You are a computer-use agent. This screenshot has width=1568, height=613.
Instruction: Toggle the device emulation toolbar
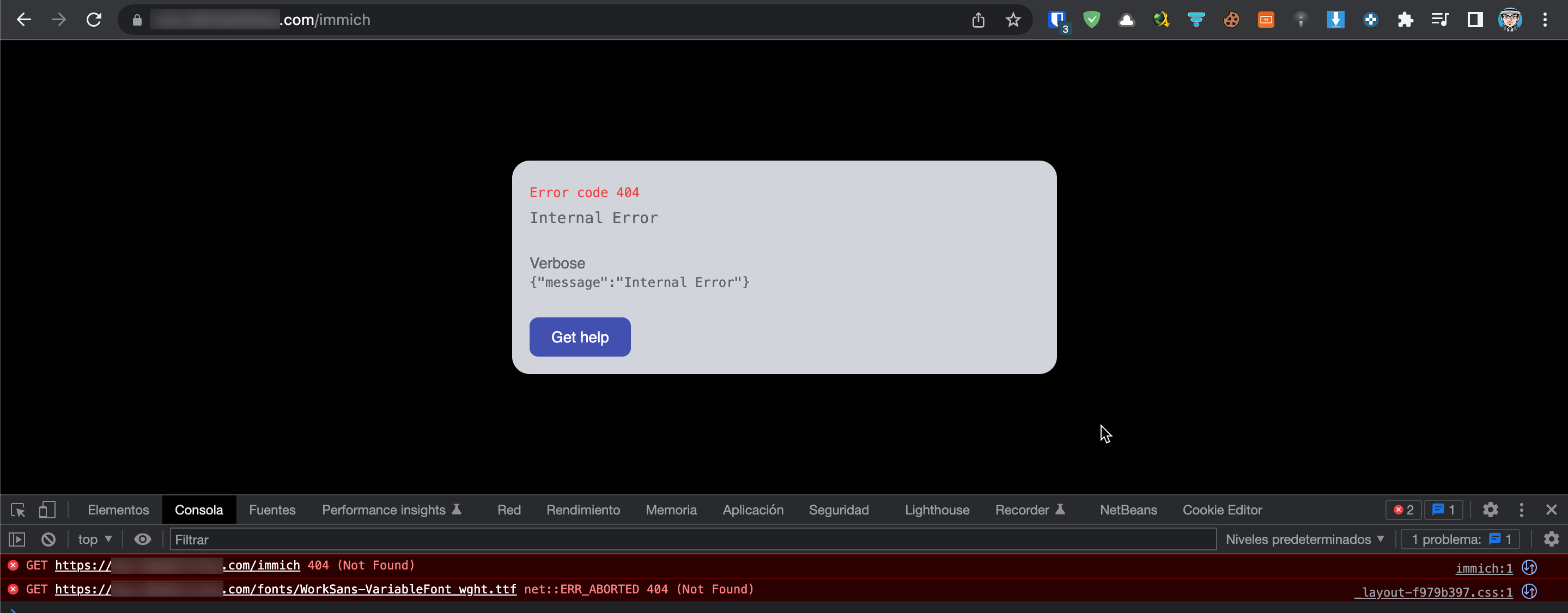coord(48,510)
